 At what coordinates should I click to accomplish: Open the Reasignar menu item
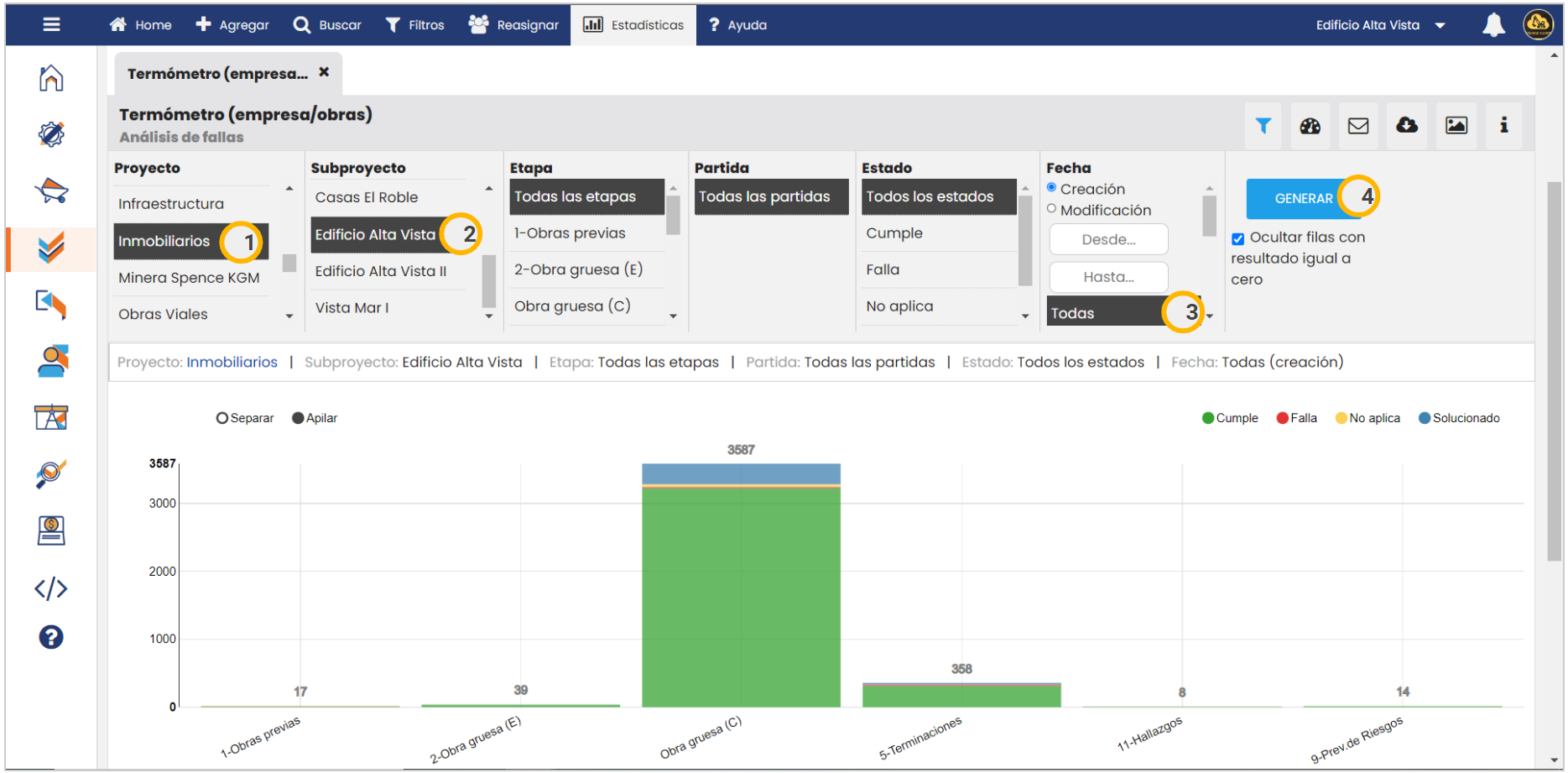point(513,25)
